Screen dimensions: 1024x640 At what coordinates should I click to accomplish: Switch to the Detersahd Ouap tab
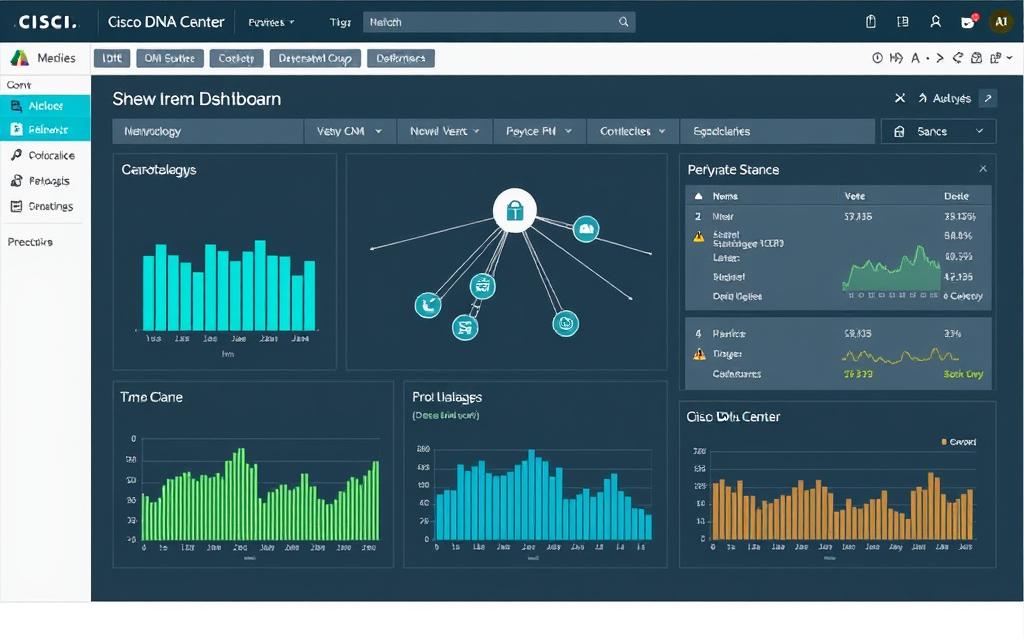click(x=315, y=59)
